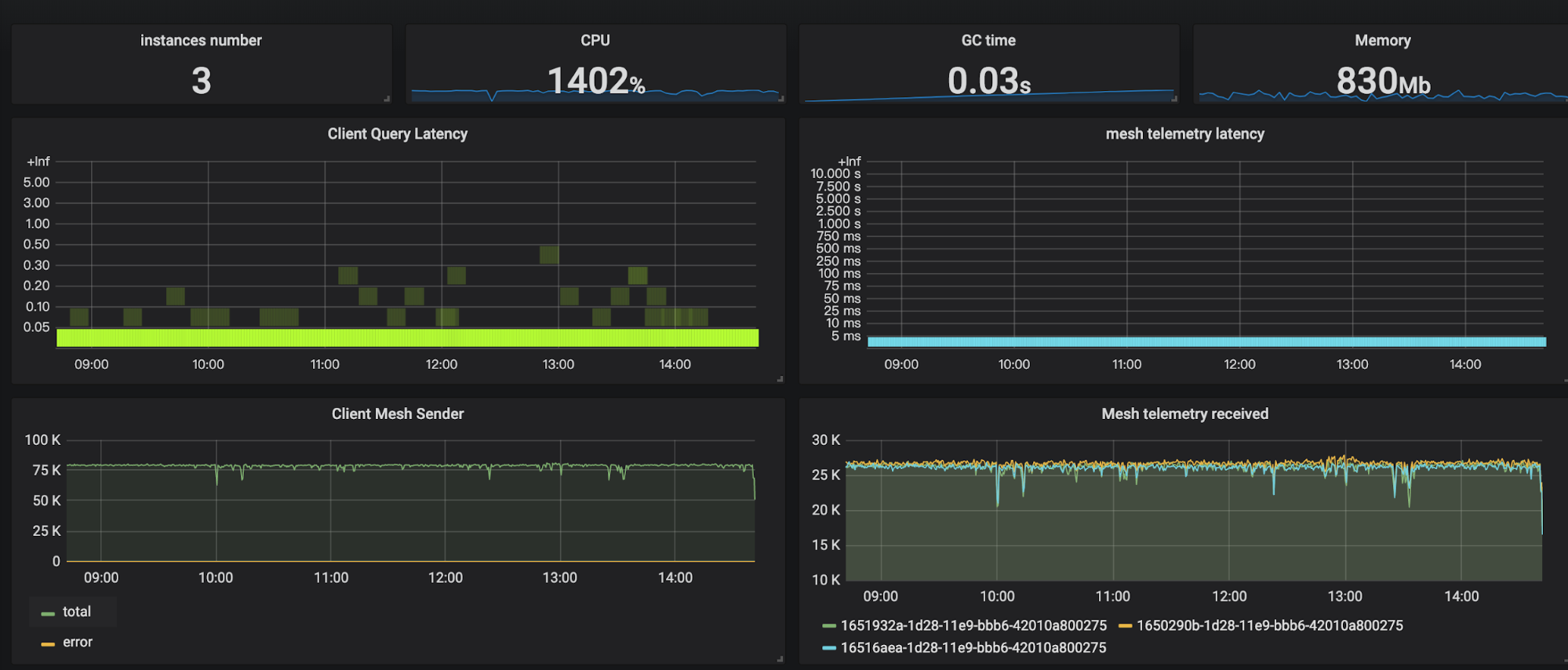Screen dimensions: 1568x670
Task: Open the Mesh telemetry received title menu
Action: click(x=1184, y=413)
